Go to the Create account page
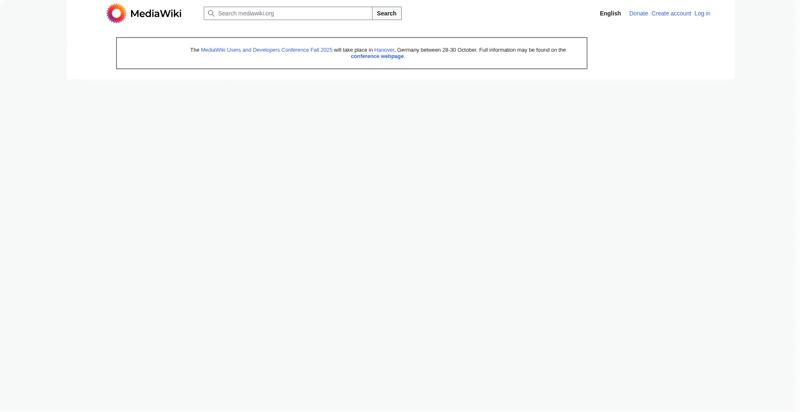The height and width of the screenshot is (412, 800). pyautogui.click(x=671, y=13)
